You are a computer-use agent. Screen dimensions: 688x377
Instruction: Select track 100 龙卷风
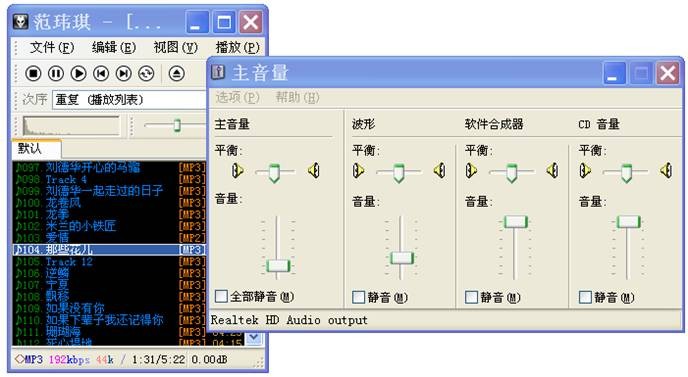click(x=109, y=203)
